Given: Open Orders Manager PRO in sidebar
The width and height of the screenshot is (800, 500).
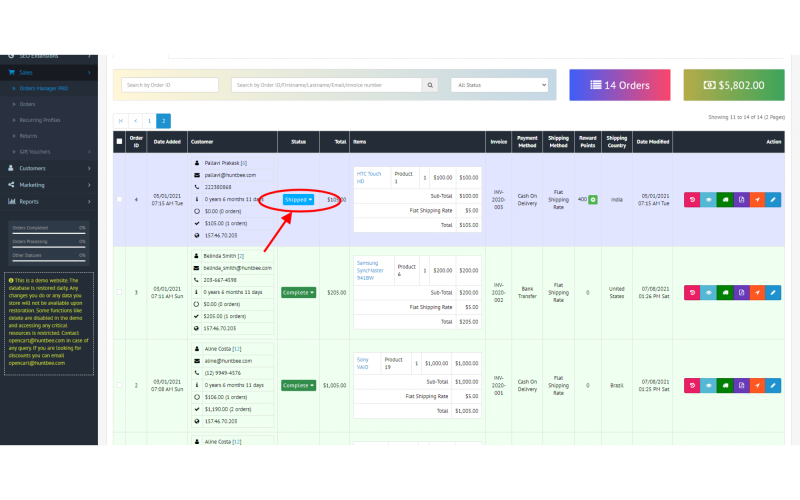Looking at the screenshot, I should pyautogui.click(x=44, y=88).
